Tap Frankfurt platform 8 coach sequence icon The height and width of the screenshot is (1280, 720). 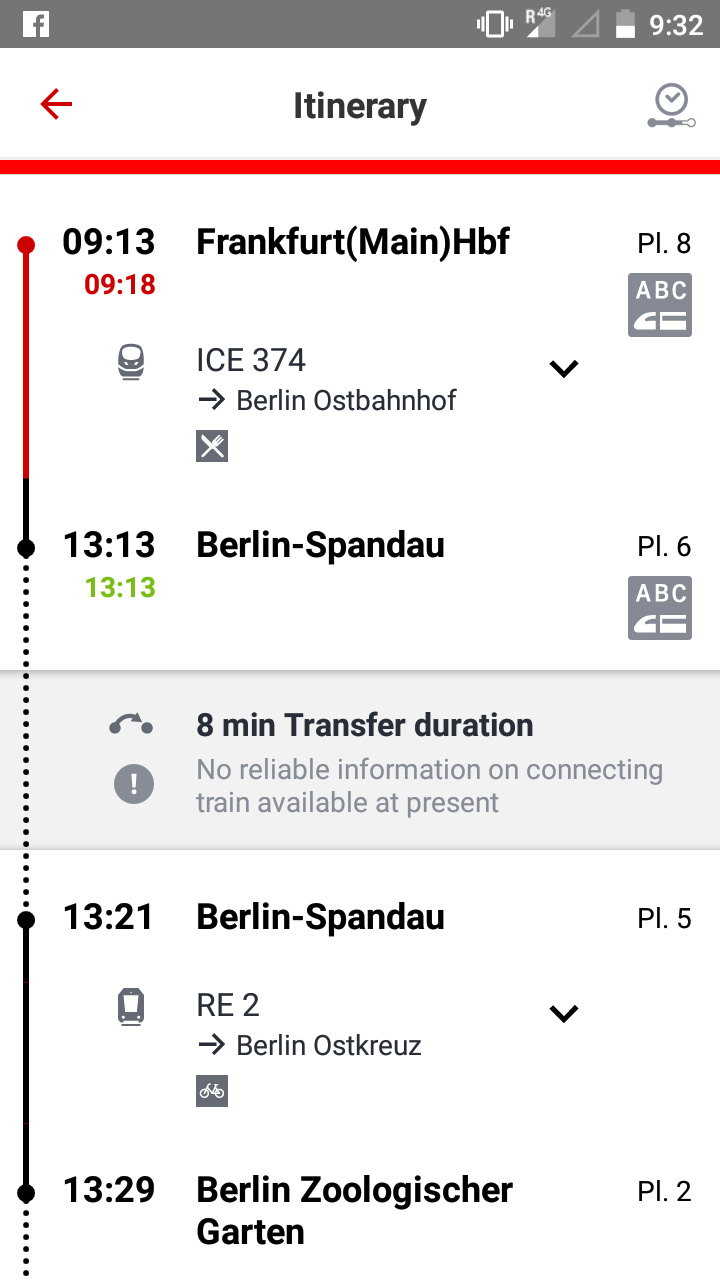pyautogui.click(x=660, y=305)
